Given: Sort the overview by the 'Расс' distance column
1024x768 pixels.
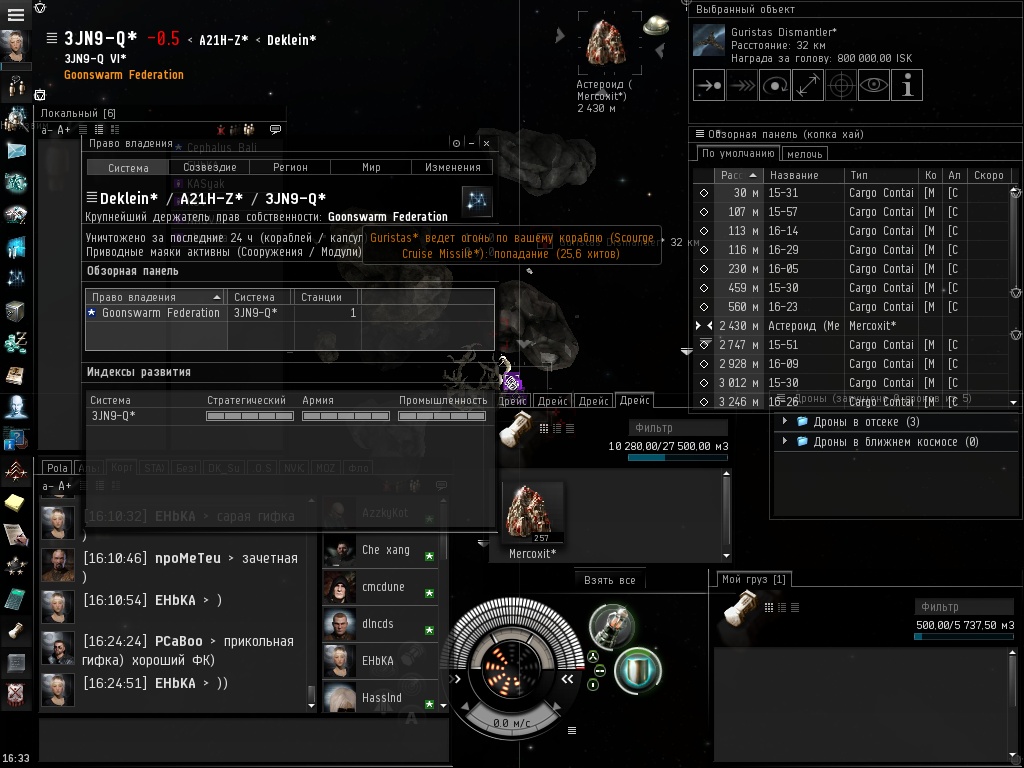Looking at the screenshot, I should tap(737, 175).
